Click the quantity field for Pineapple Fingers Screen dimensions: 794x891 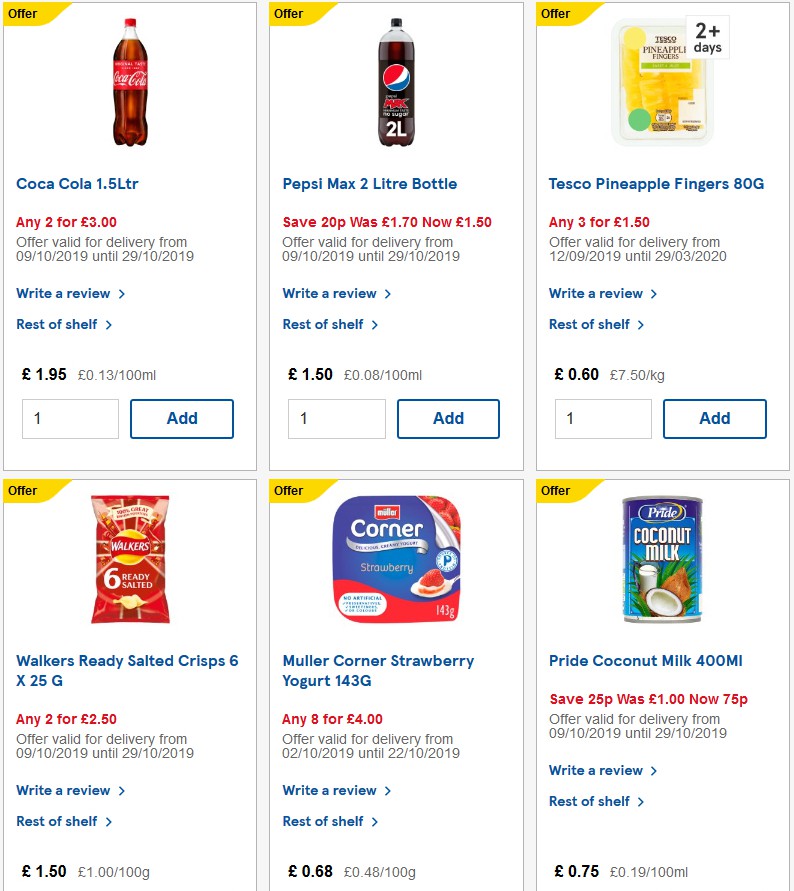602,418
